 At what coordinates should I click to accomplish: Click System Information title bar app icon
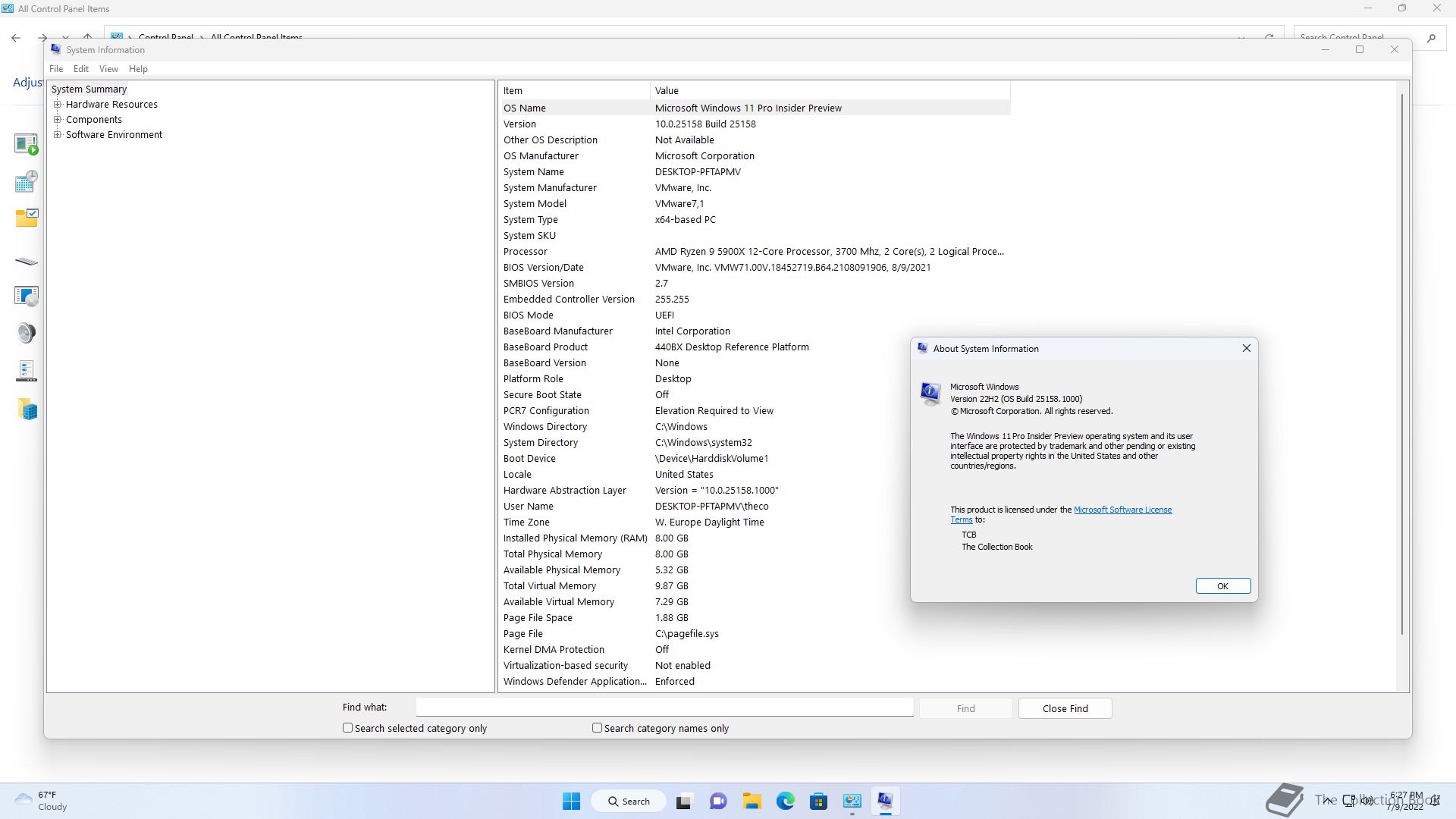(x=55, y=49)
